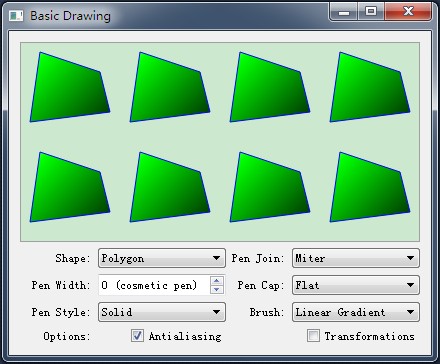This screenshot has height=364, width=440.
Task: Uncheck the Antialiasing checkbox
Action: coord(137,336)
